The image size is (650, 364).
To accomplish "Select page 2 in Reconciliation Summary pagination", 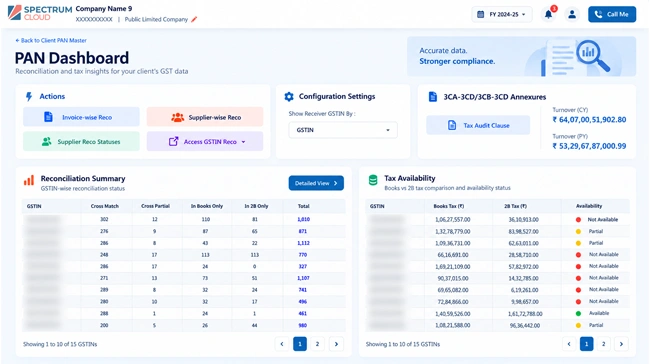I will (x=318, y=344).
